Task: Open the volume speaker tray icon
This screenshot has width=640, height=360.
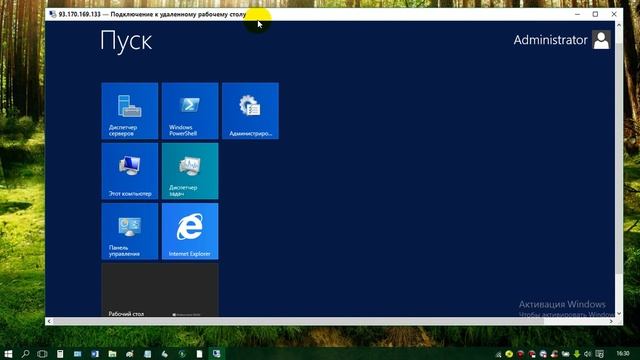Action: (x=587, y=353)
